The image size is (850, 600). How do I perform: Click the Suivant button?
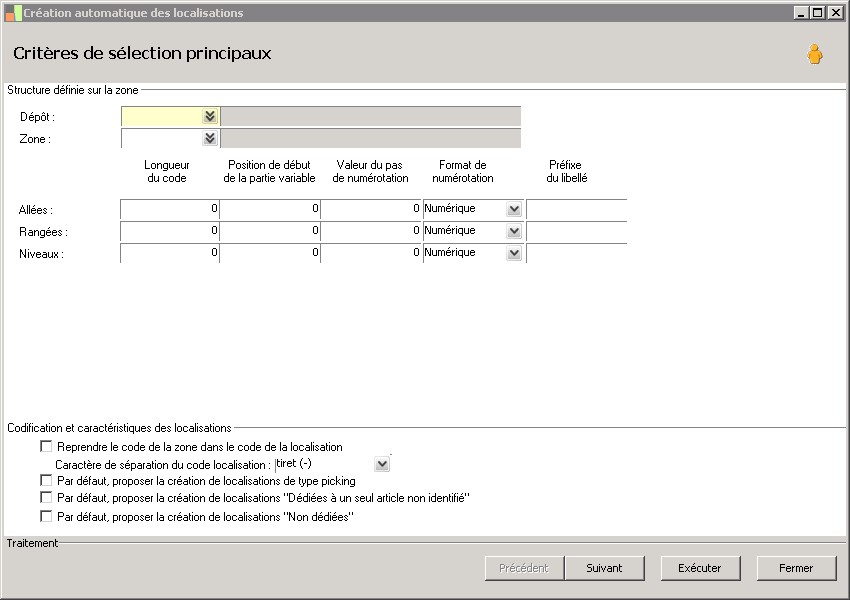pyautogui.click(x=604, y=568)
